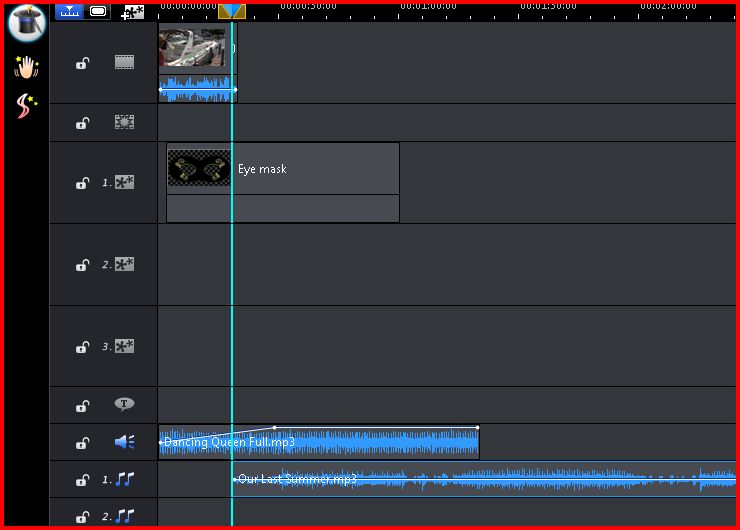Select the Dancing Queen Full.mp3 audio clip
The height and width of the screenshot is (530, 740).
pos(380,443)
